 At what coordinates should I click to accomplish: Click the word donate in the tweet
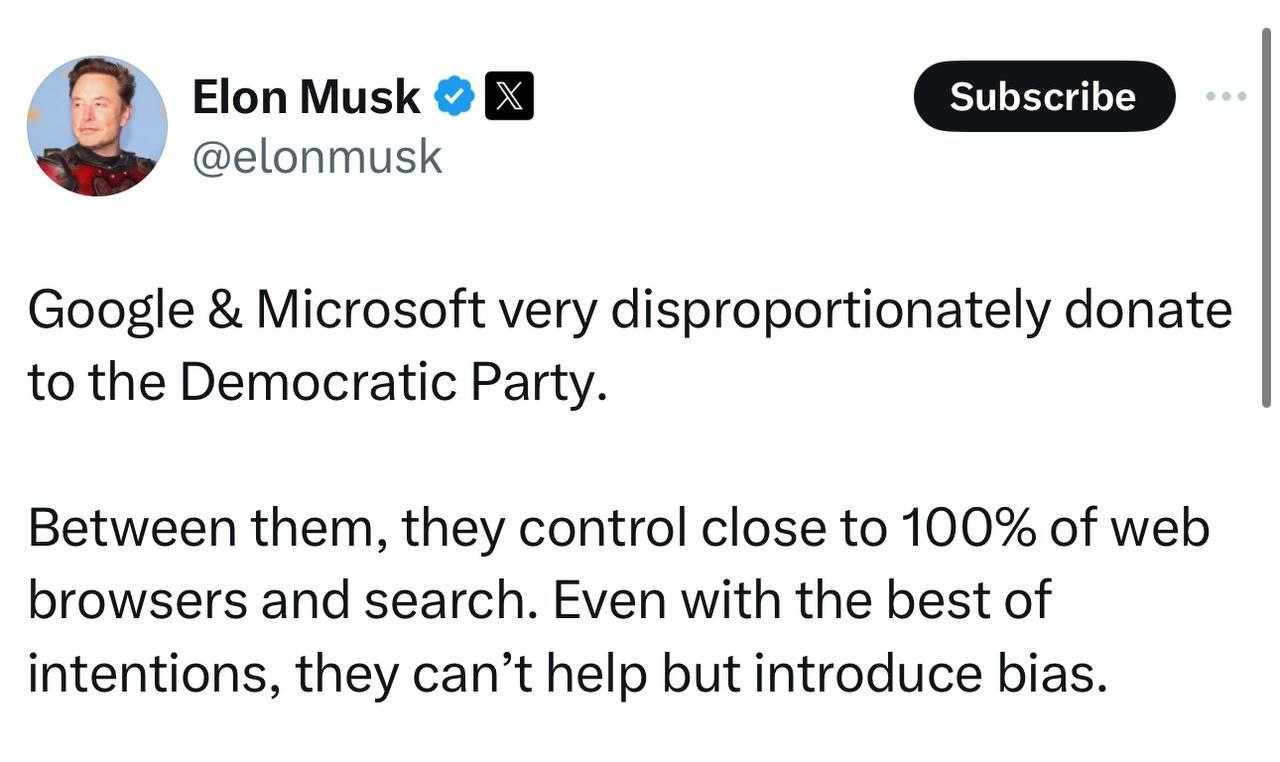(1147, 311)
